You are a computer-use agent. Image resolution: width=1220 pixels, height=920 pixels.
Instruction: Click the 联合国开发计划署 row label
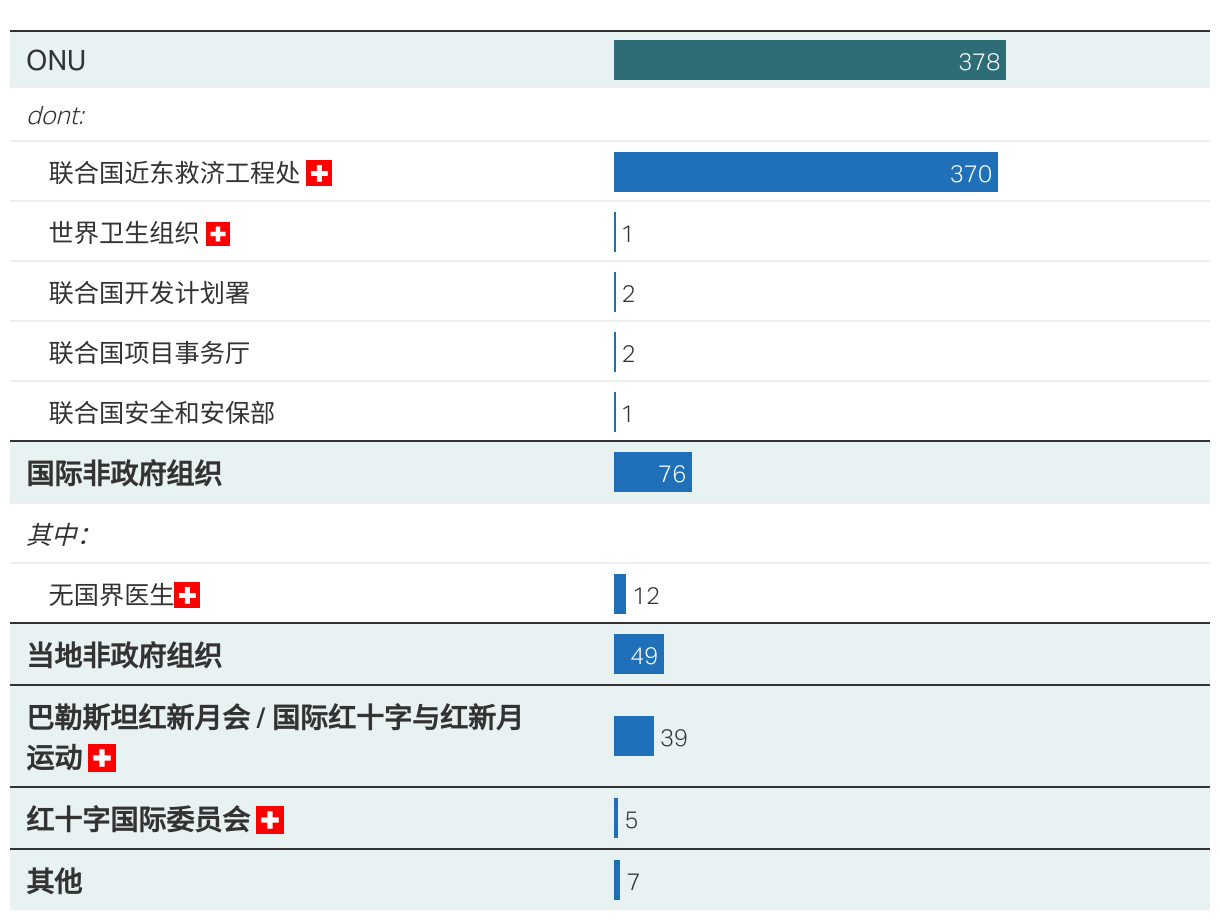click(x=149, y=293)
